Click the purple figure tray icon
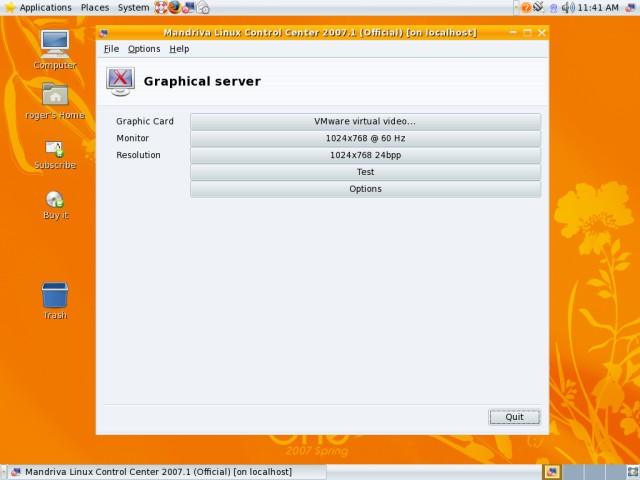Viewport: 640px width, 480px height. [x=553, y=8]
